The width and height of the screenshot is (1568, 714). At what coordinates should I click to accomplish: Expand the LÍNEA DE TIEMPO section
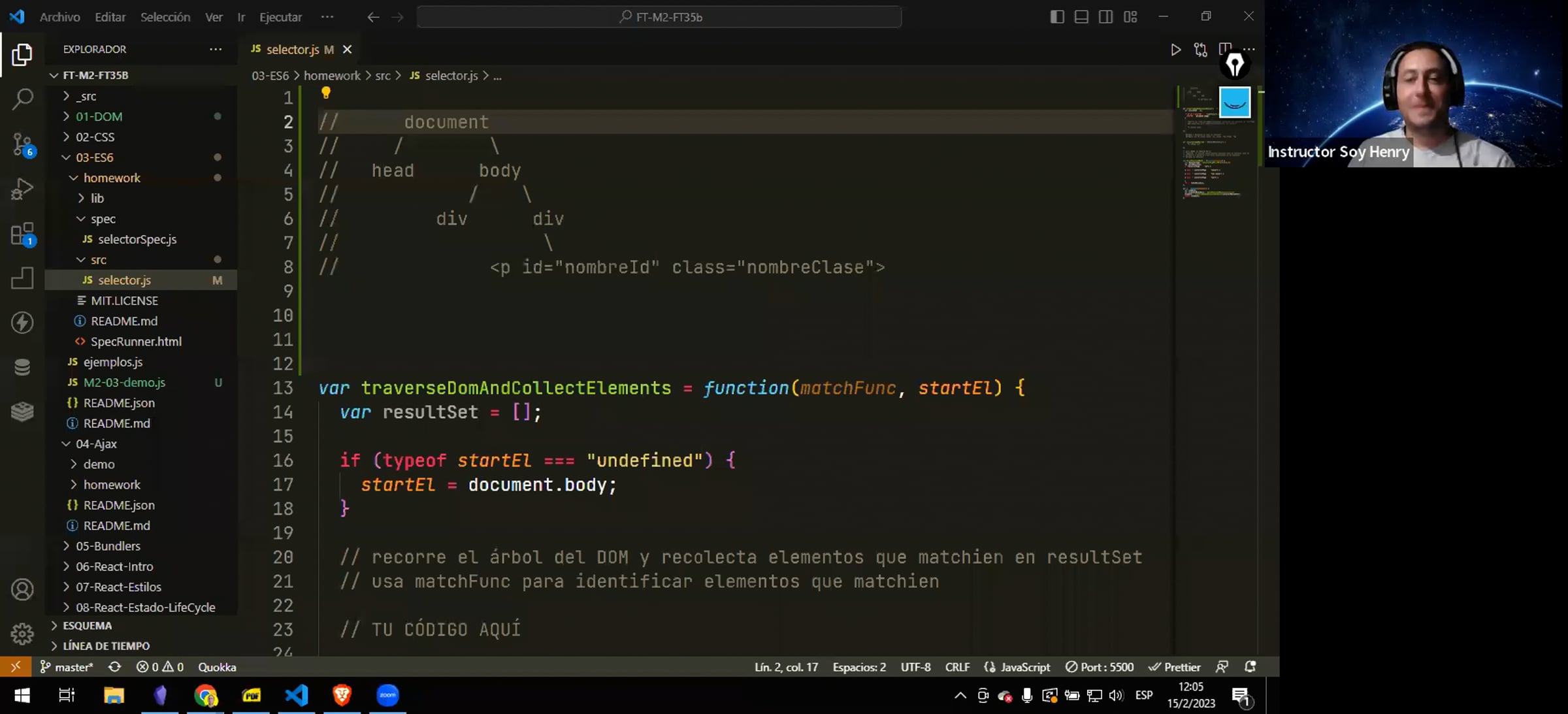106,646
